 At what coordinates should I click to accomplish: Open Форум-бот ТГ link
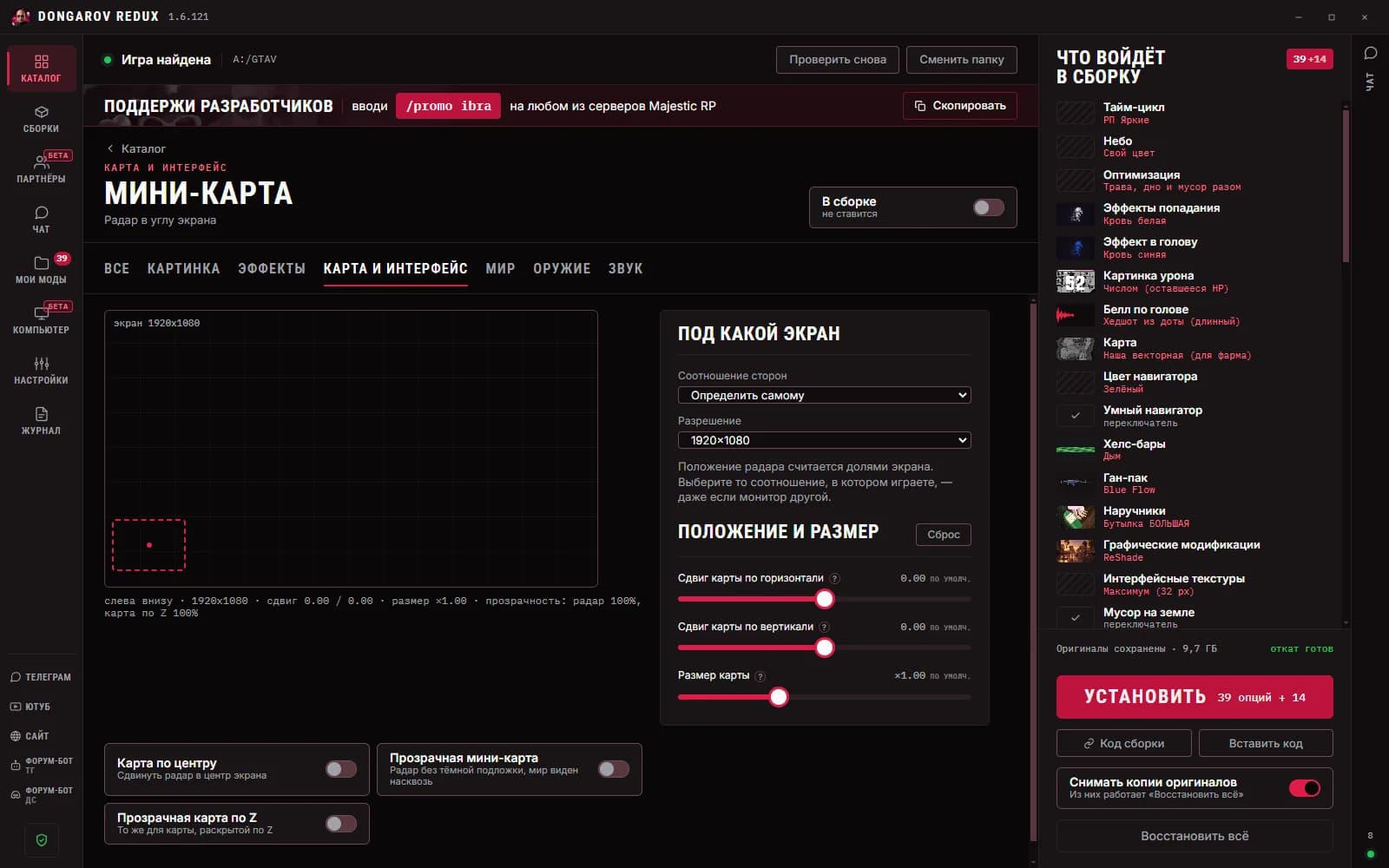(41, 766)
